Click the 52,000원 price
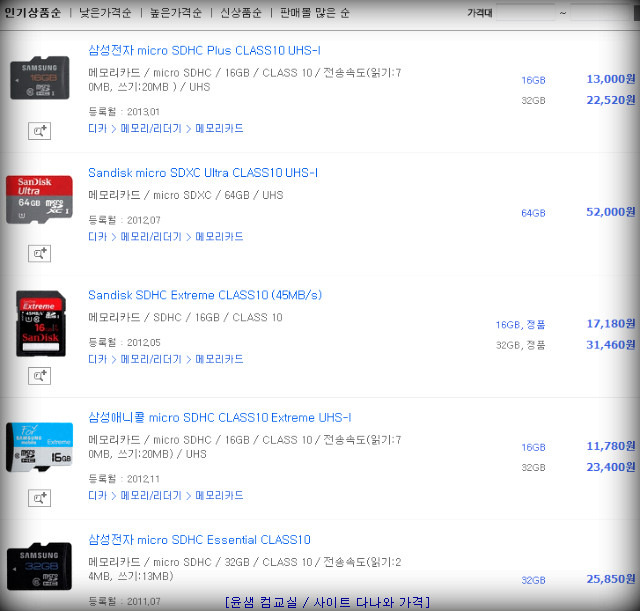Viewport: 640px width, 611px height. [611, 212]
